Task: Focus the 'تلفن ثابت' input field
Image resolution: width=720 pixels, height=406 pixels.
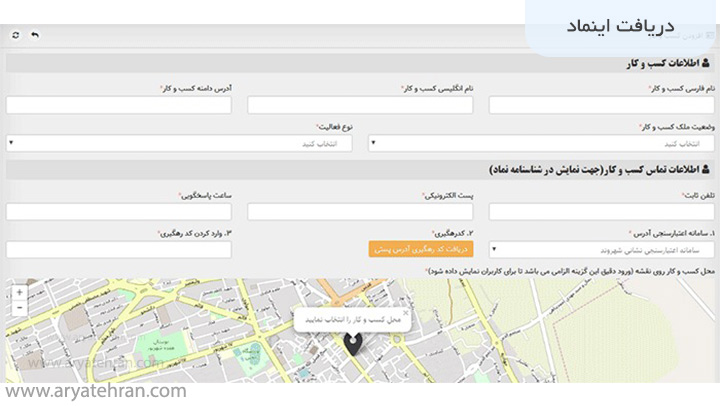Action: pyautogui.click(x=602, y=212)
